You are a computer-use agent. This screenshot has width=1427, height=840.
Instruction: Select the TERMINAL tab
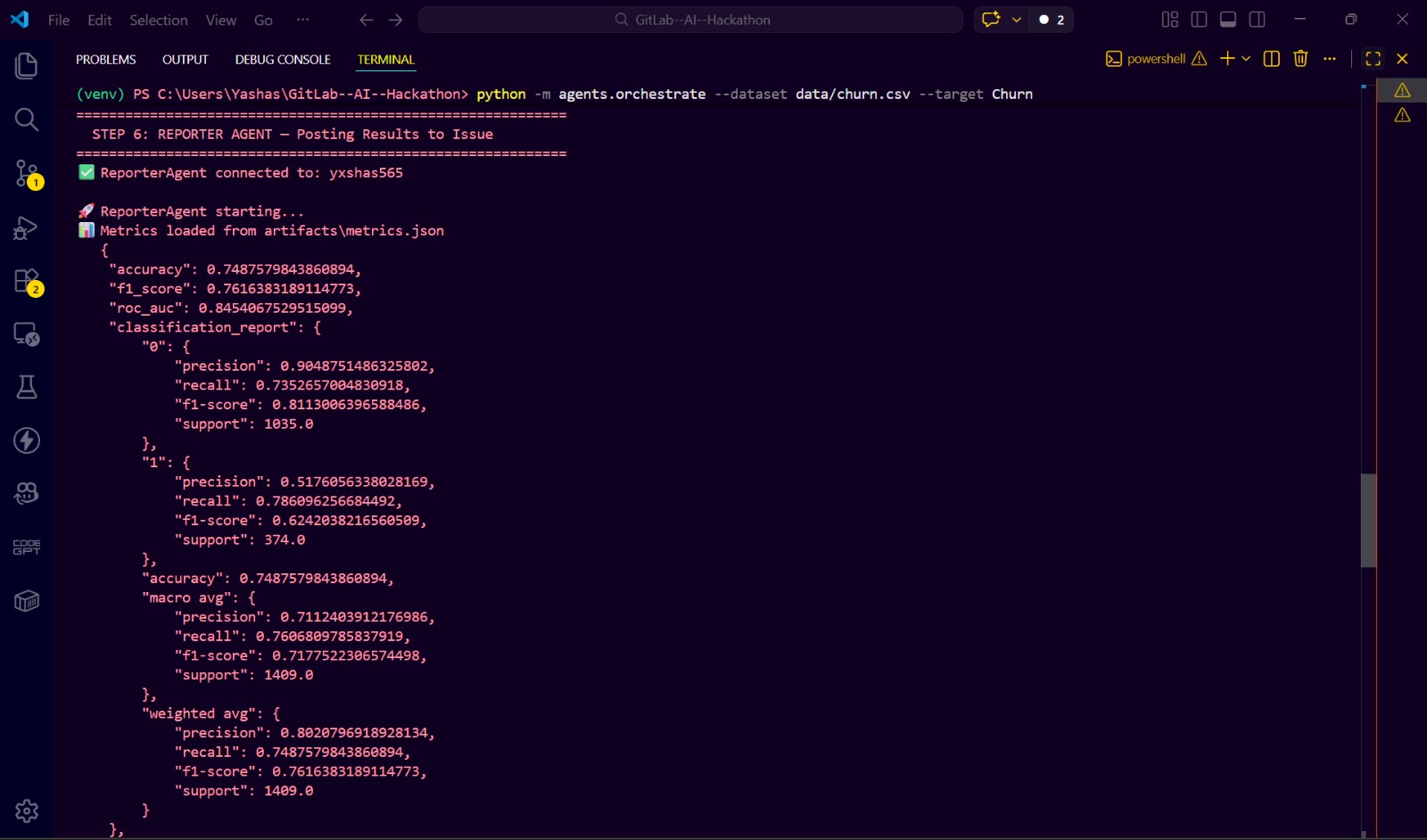coord(386,60)
